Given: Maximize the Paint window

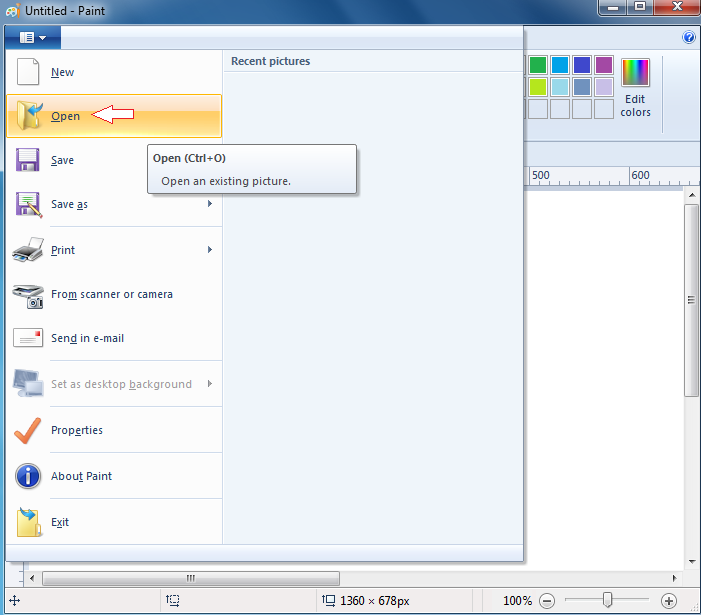Looking at the screenshot, I should pyautogui.click(x=640, y=7).
